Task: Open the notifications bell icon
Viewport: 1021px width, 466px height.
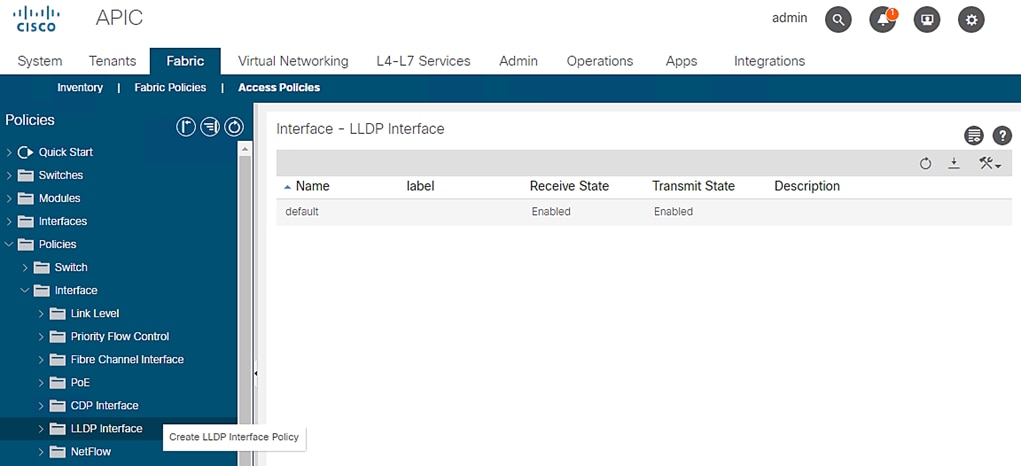Action: [x=883, y=19]
